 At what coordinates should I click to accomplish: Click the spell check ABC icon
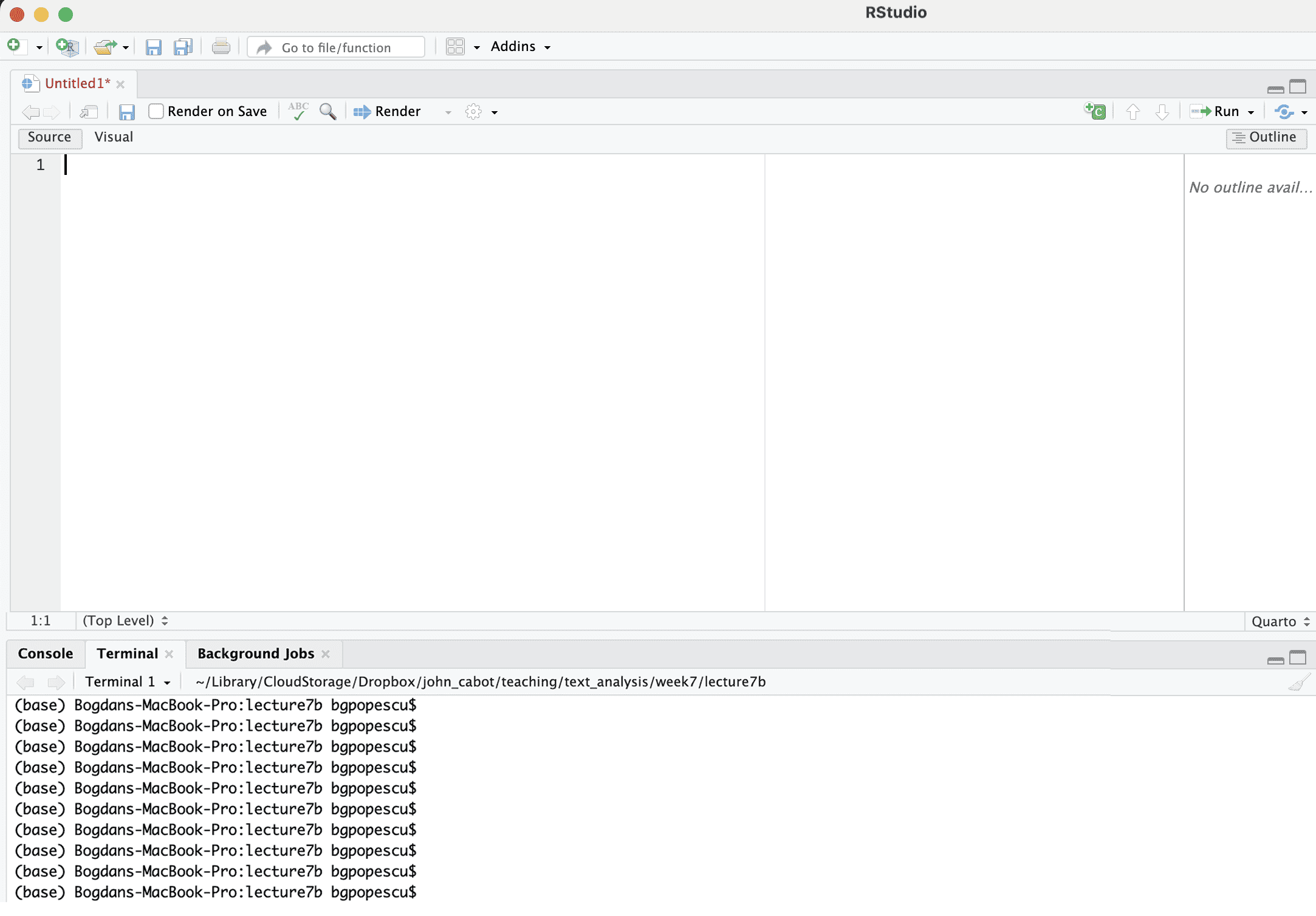298,111
